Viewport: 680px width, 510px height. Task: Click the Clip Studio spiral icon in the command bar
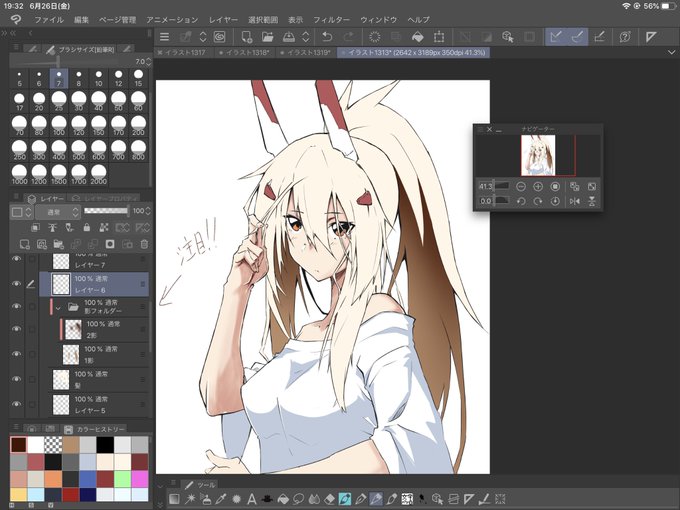coord(220,37)
